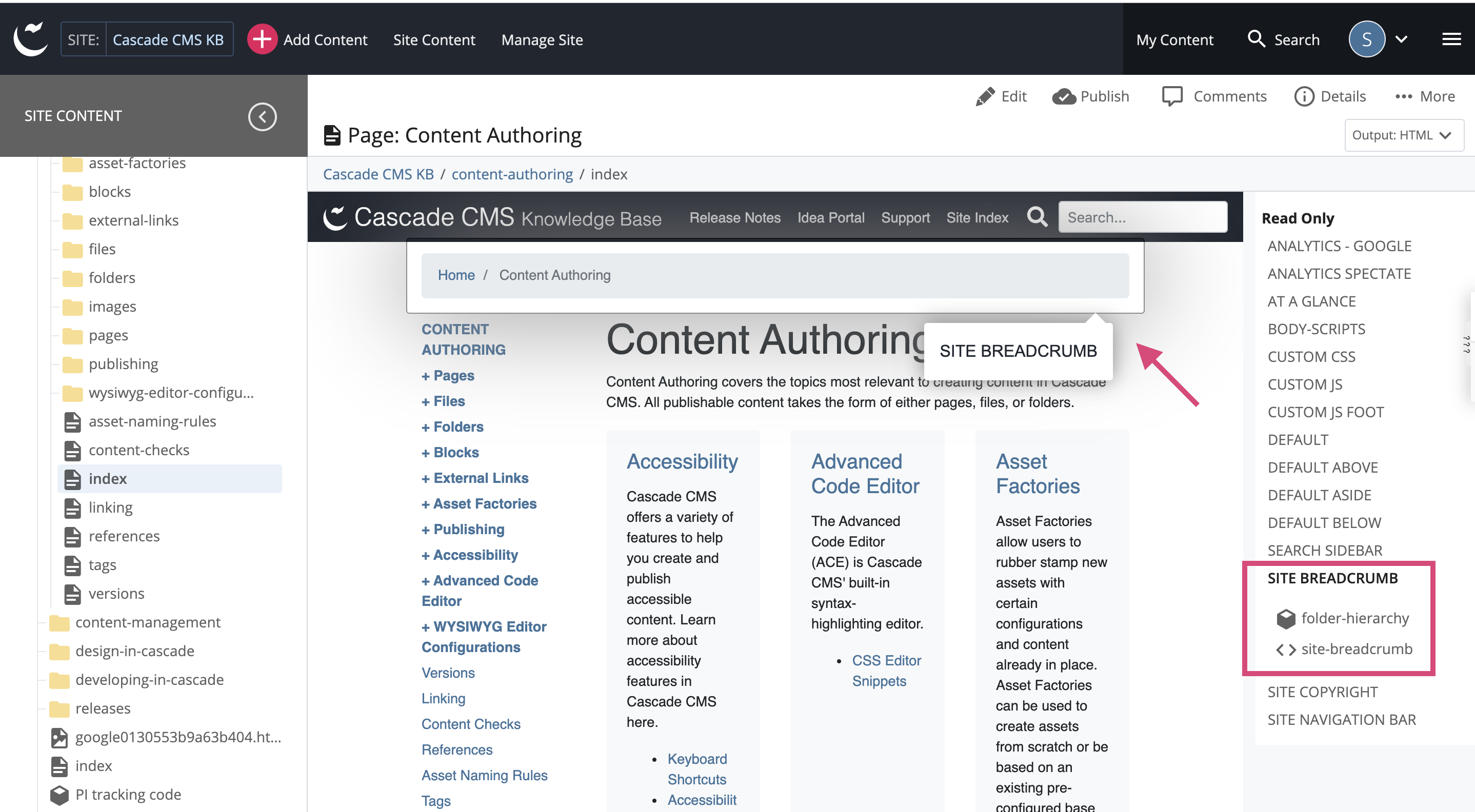The width and height of the screenshot is (1475, 812).
Task: Click the publishing folder icon
Action: pyautogui.click(x=73, y=364)
